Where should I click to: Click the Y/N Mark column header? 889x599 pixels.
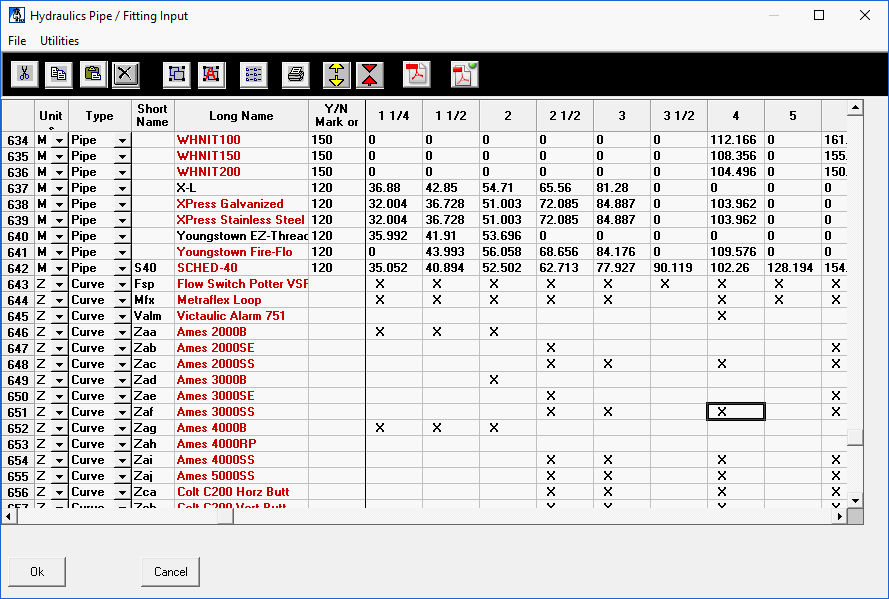click(337, 116)
